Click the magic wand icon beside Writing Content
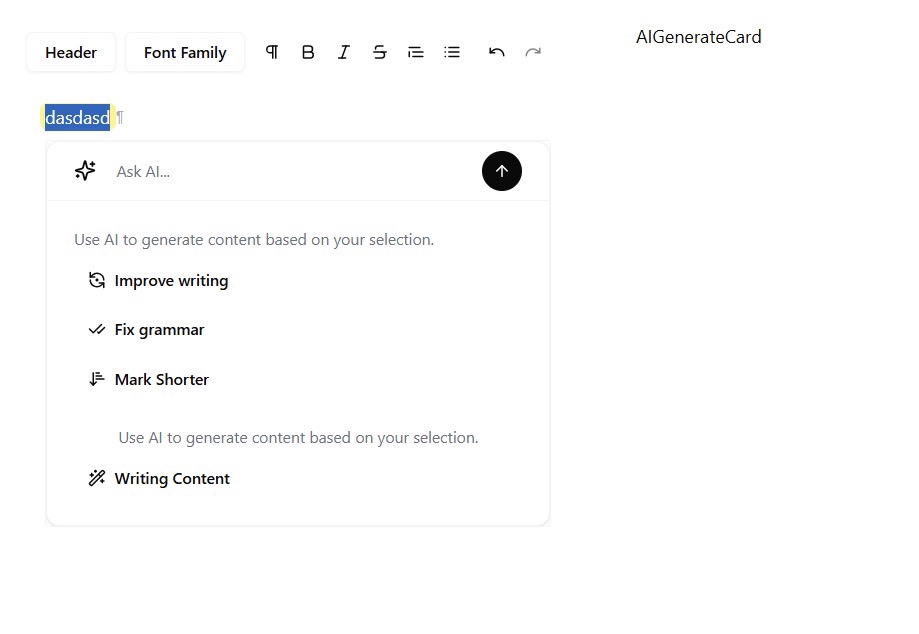Viewport: 919px width, 634px height. pyautogui.click(x=97, y=478)
